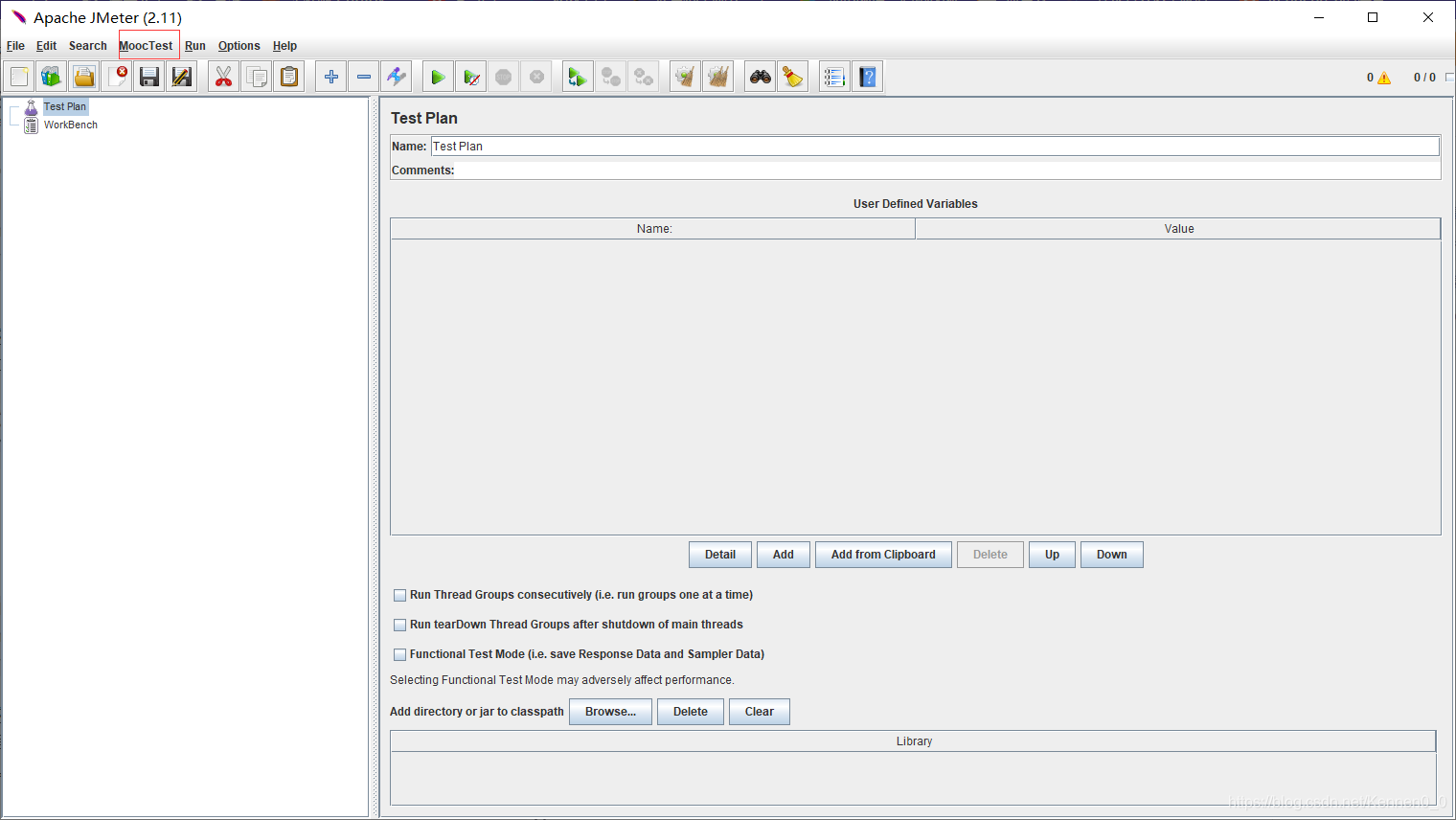Click the yellow warning triangle error indicator
1456x820 pixels.
[1384, 79]
